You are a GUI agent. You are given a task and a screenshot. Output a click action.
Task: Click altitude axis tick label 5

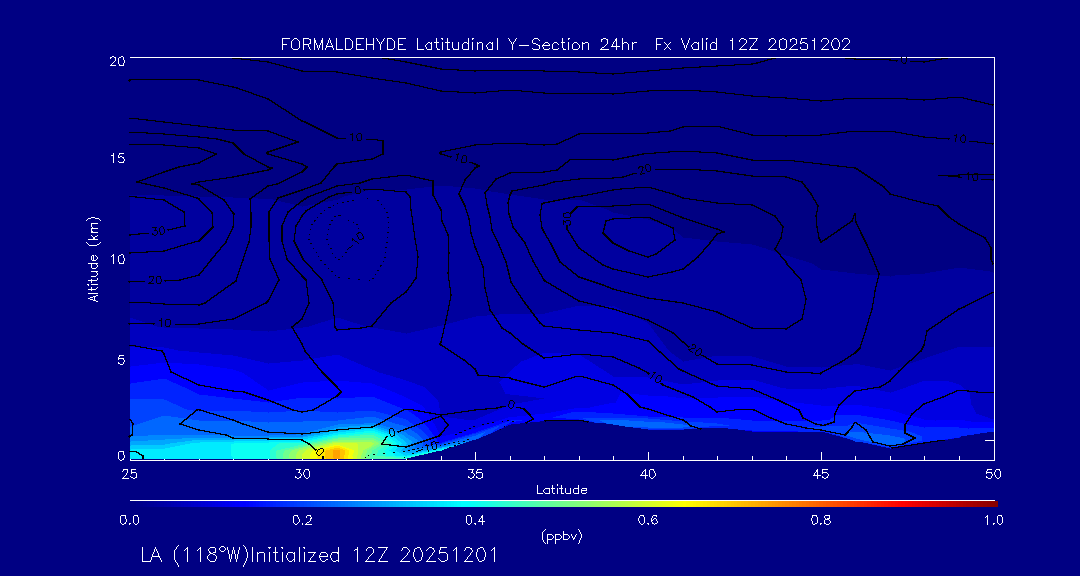point(120,359)
